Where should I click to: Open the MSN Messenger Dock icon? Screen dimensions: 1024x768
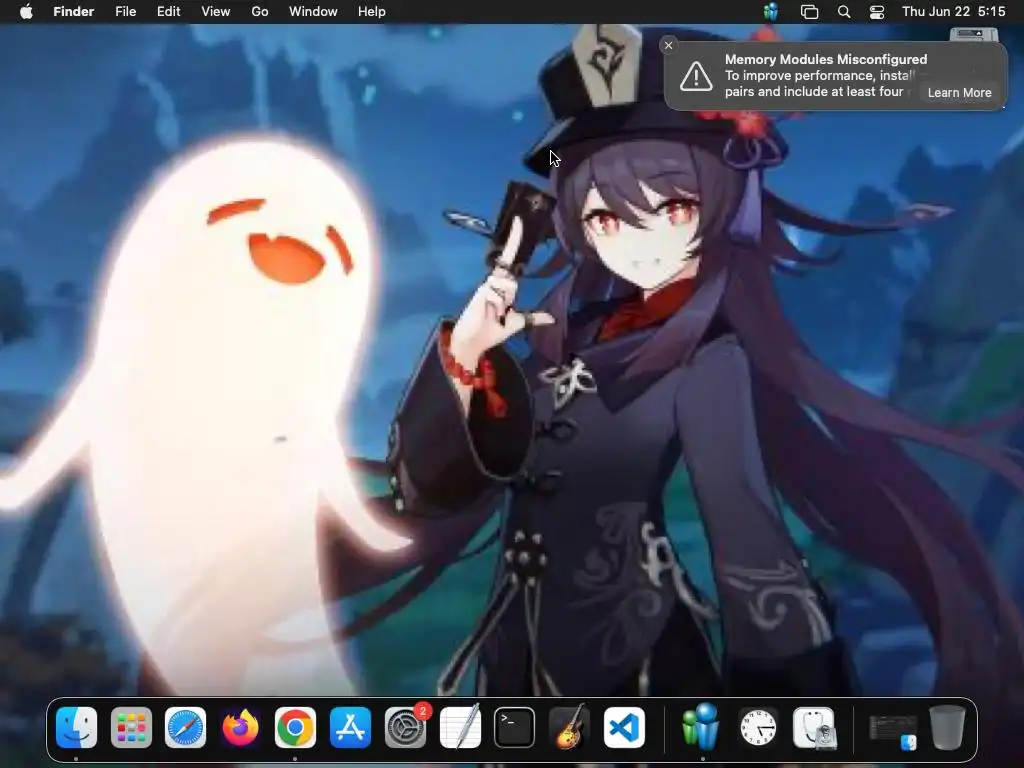coord(701,726)
